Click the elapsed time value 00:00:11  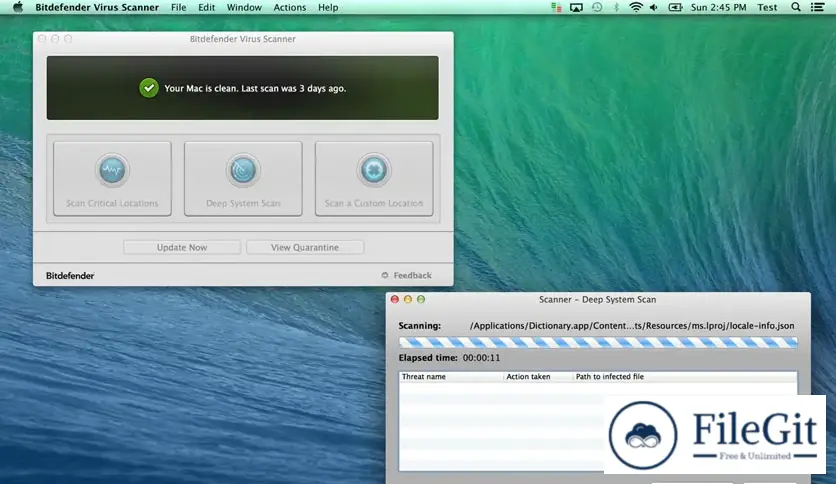coord(481,358)
